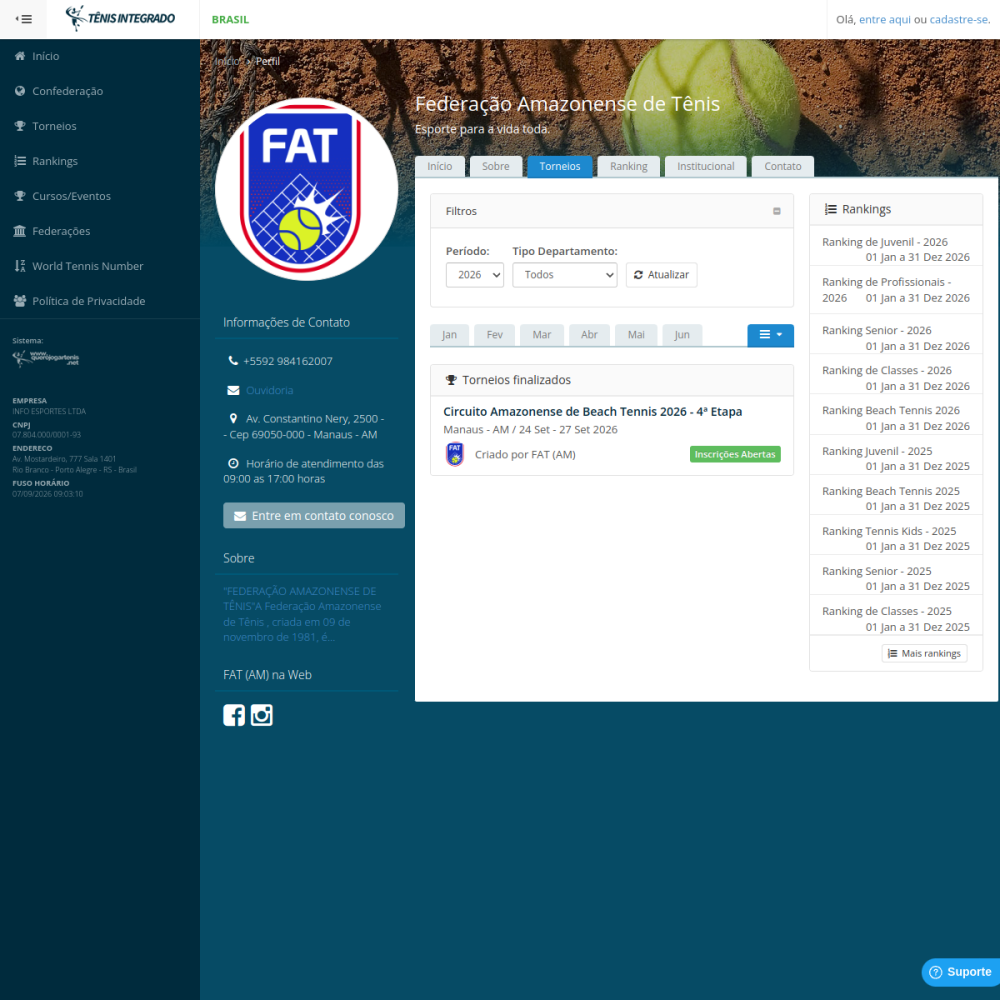Click the BRASIL link in header

pos(230,20)
